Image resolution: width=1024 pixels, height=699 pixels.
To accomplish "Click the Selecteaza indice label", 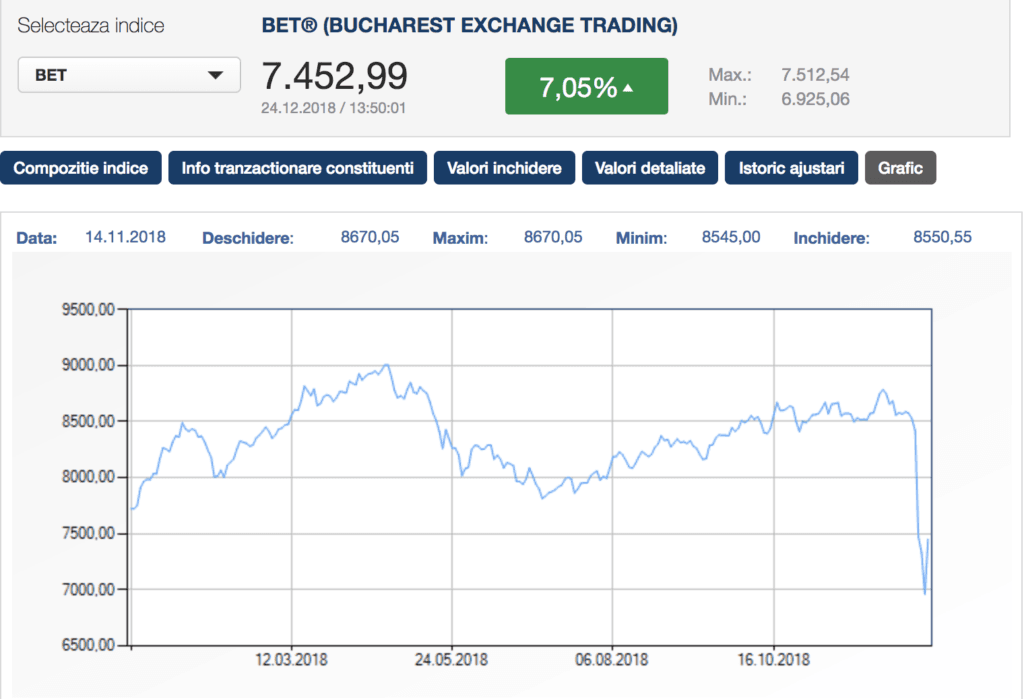I will point(91,25).
